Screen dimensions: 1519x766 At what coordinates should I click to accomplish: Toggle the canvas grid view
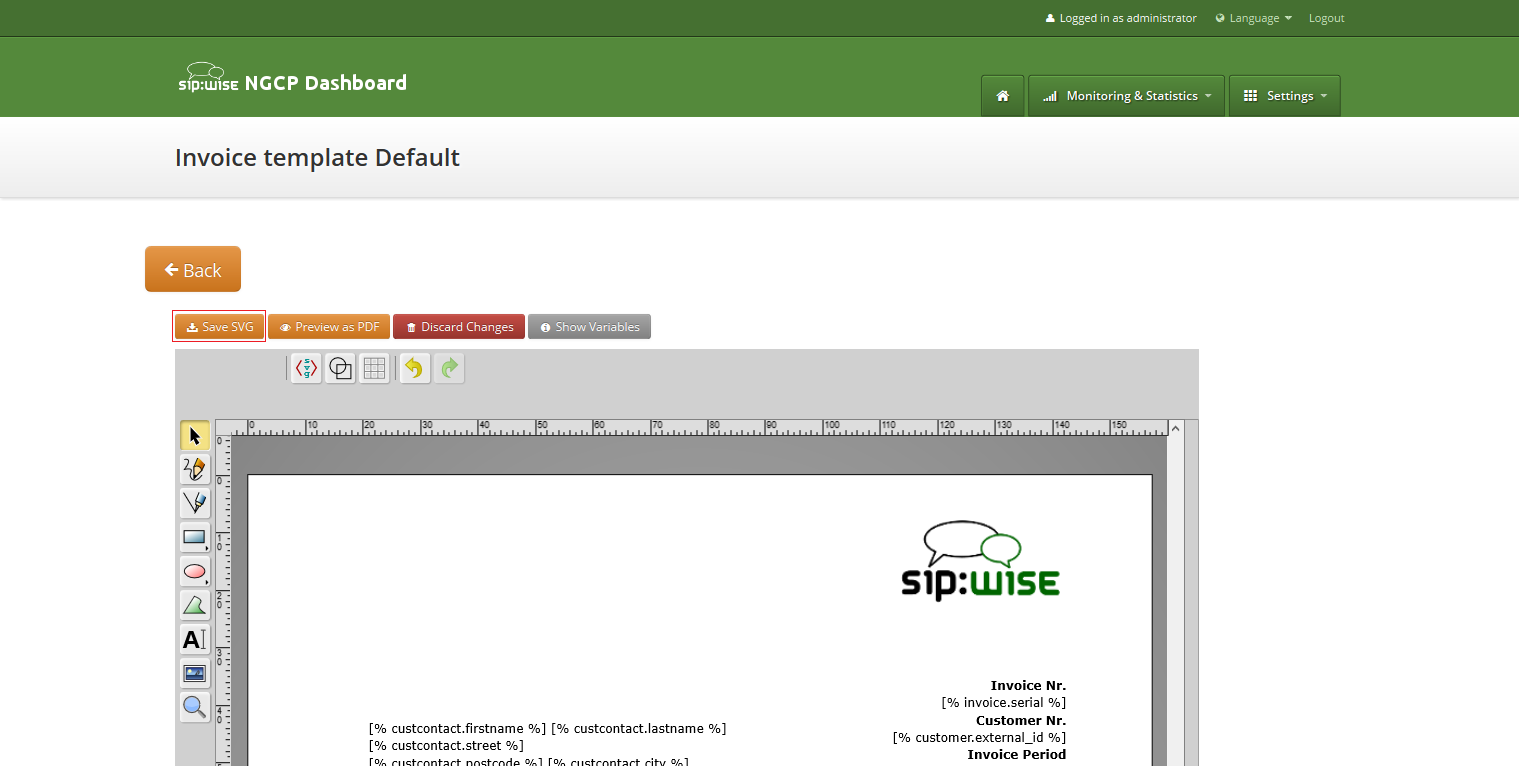[x=373, y=368]
